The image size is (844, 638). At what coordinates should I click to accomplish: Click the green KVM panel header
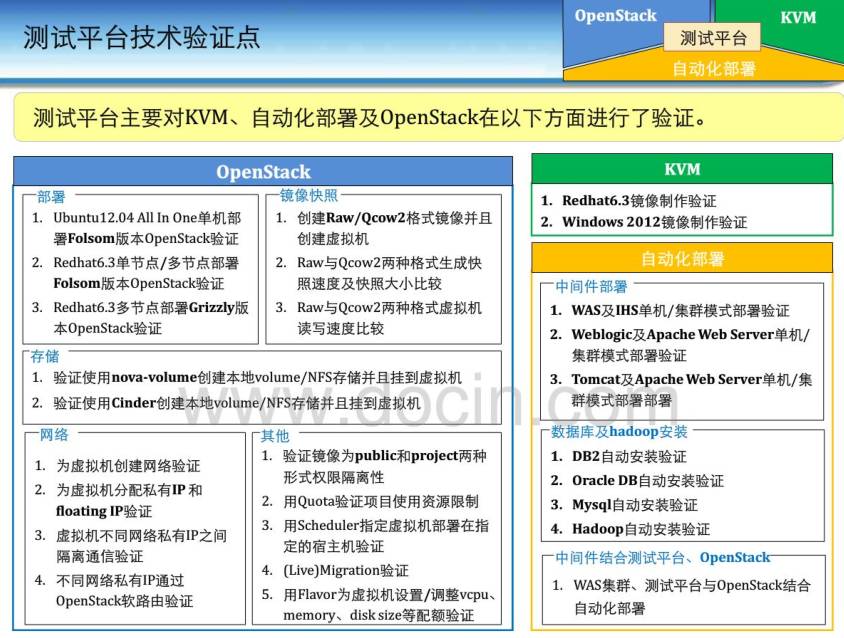point(681,169)
